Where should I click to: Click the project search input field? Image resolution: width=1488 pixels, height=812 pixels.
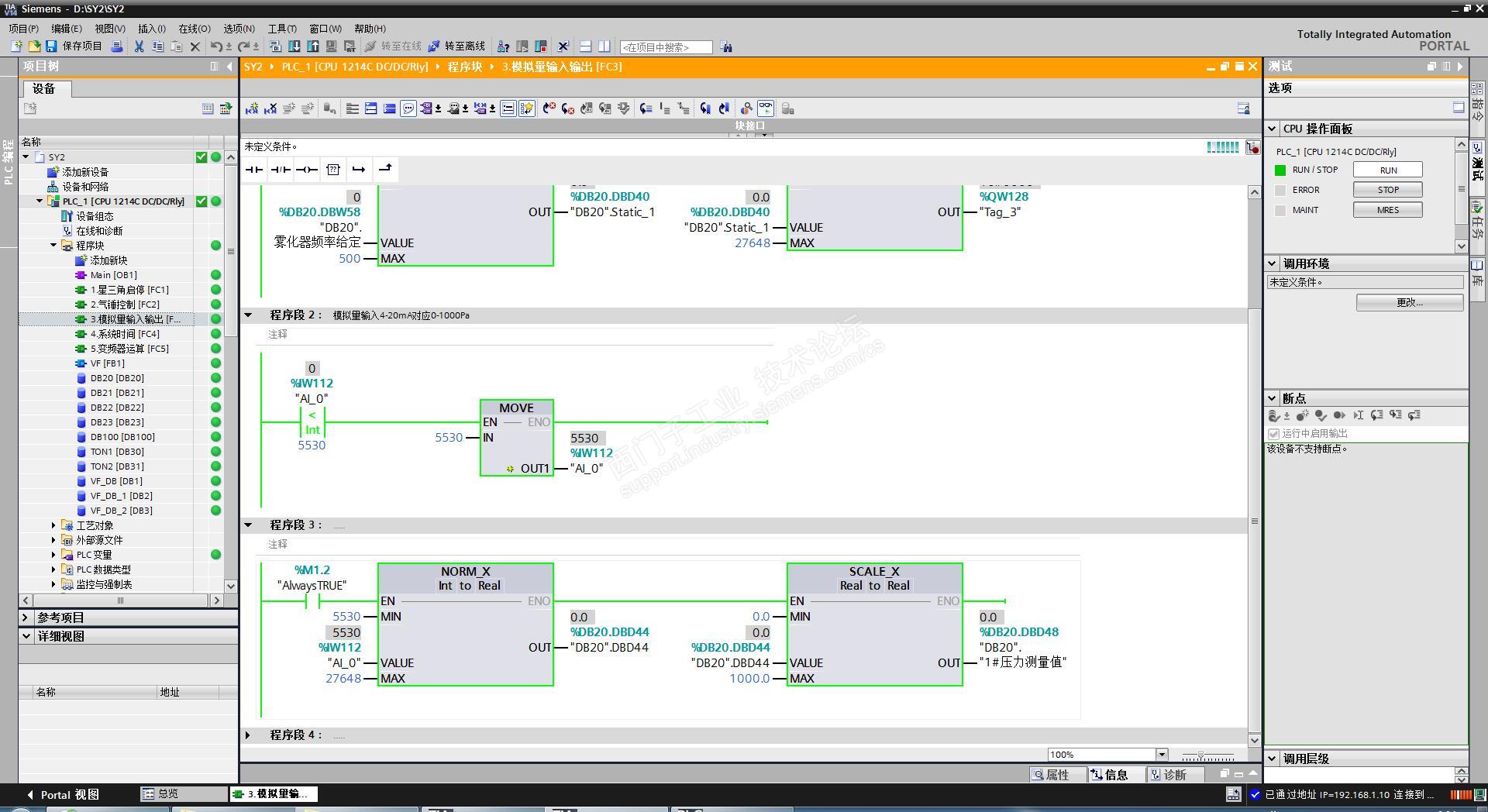[x=666, y=47]
